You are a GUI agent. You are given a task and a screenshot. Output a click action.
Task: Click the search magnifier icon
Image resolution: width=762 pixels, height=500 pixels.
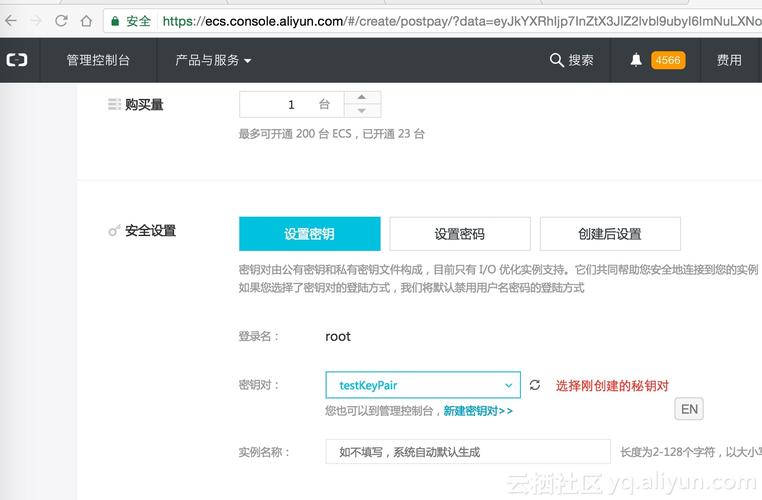point(556,60)
